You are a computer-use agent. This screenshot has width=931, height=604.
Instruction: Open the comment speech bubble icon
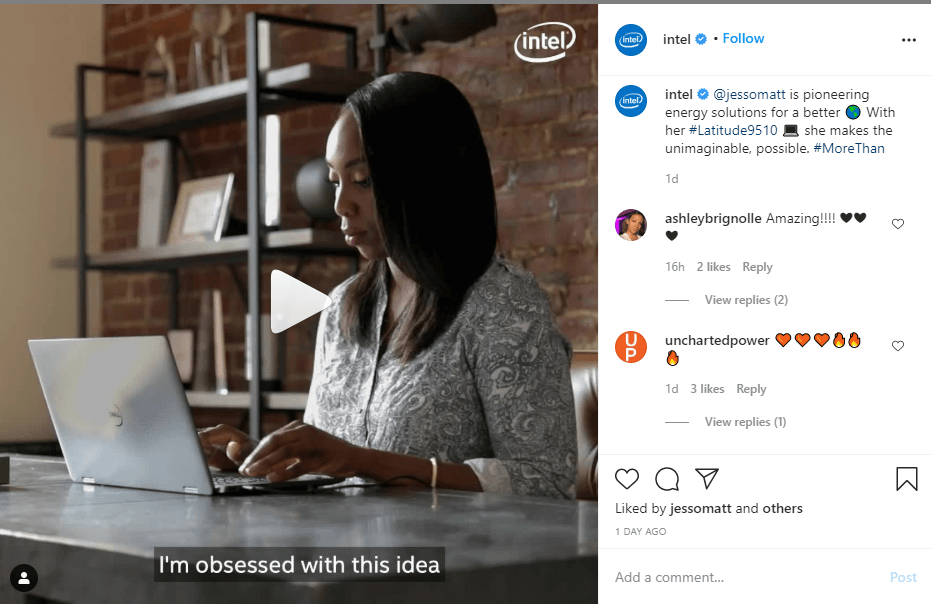tap(667, 479)
